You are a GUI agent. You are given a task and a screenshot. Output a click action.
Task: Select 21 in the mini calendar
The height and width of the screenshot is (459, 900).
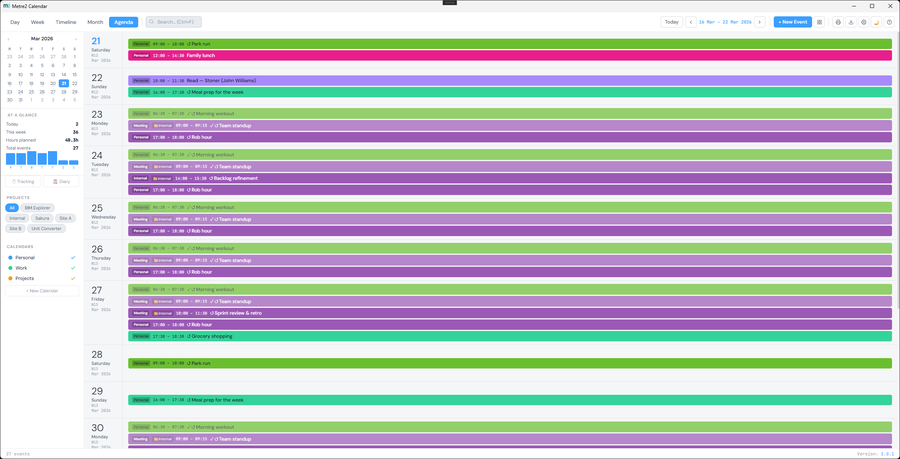63,83
